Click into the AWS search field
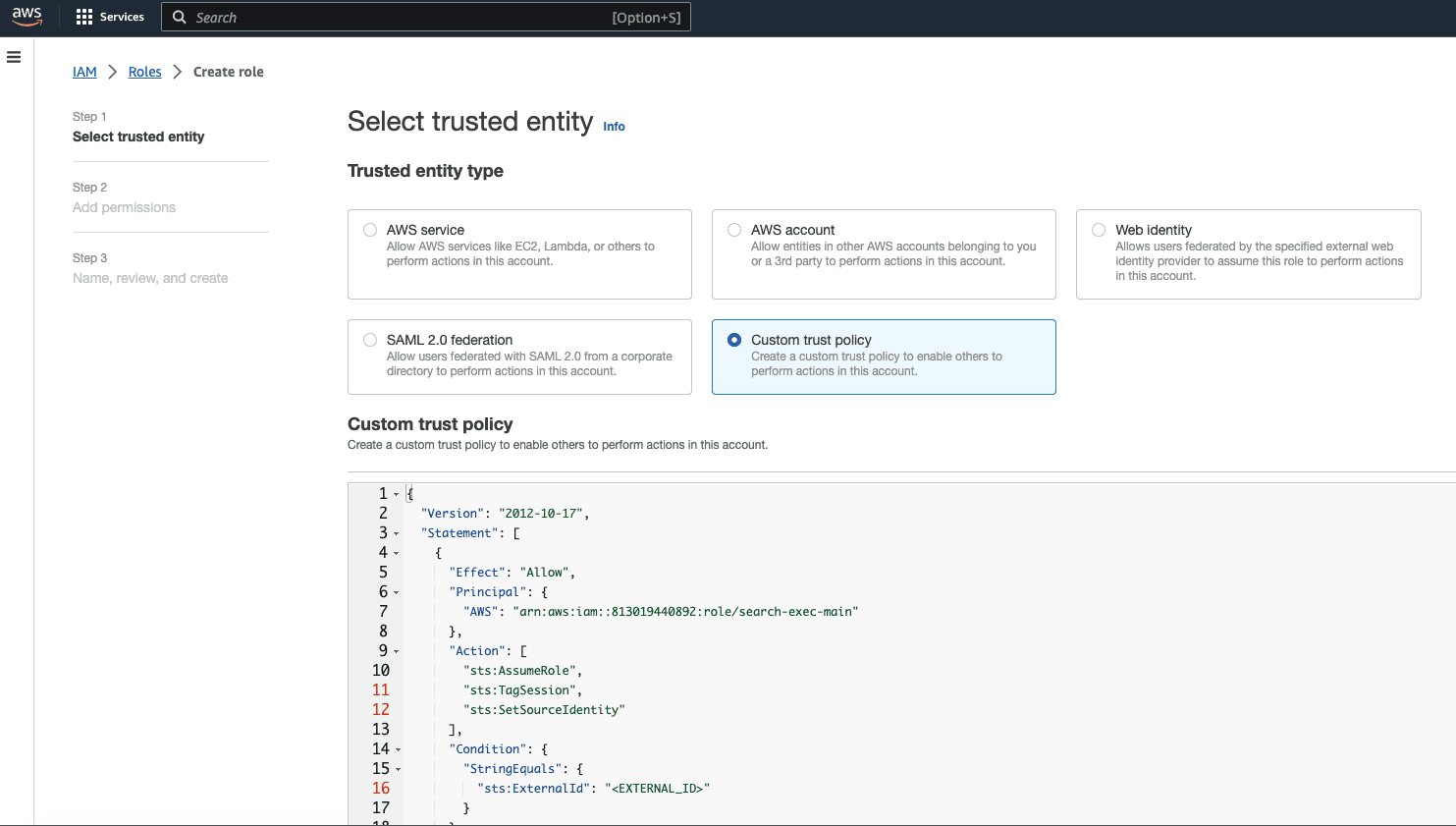 click(x=393, y=17)
